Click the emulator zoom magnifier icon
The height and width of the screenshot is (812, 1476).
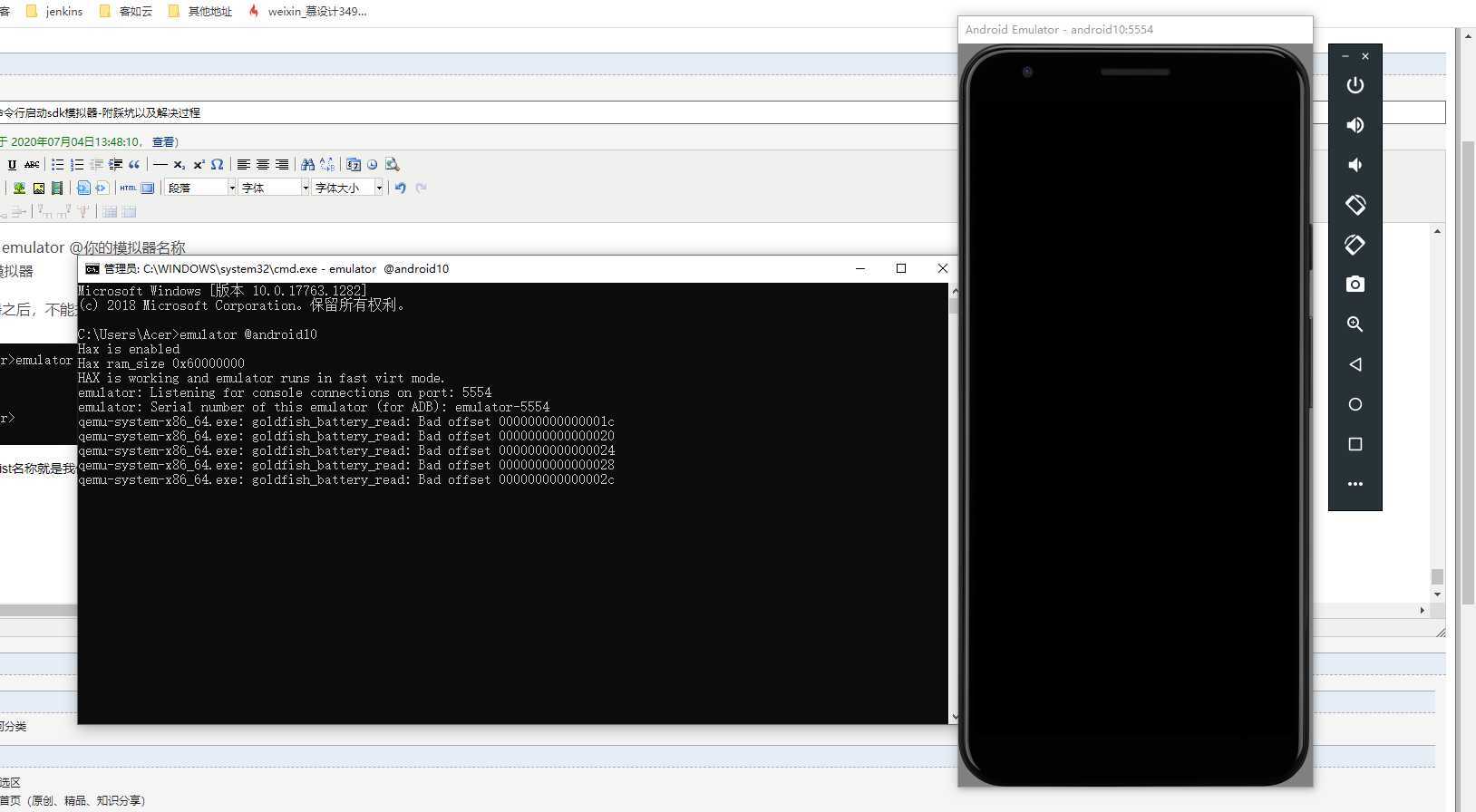click(x=1355, y=324)
